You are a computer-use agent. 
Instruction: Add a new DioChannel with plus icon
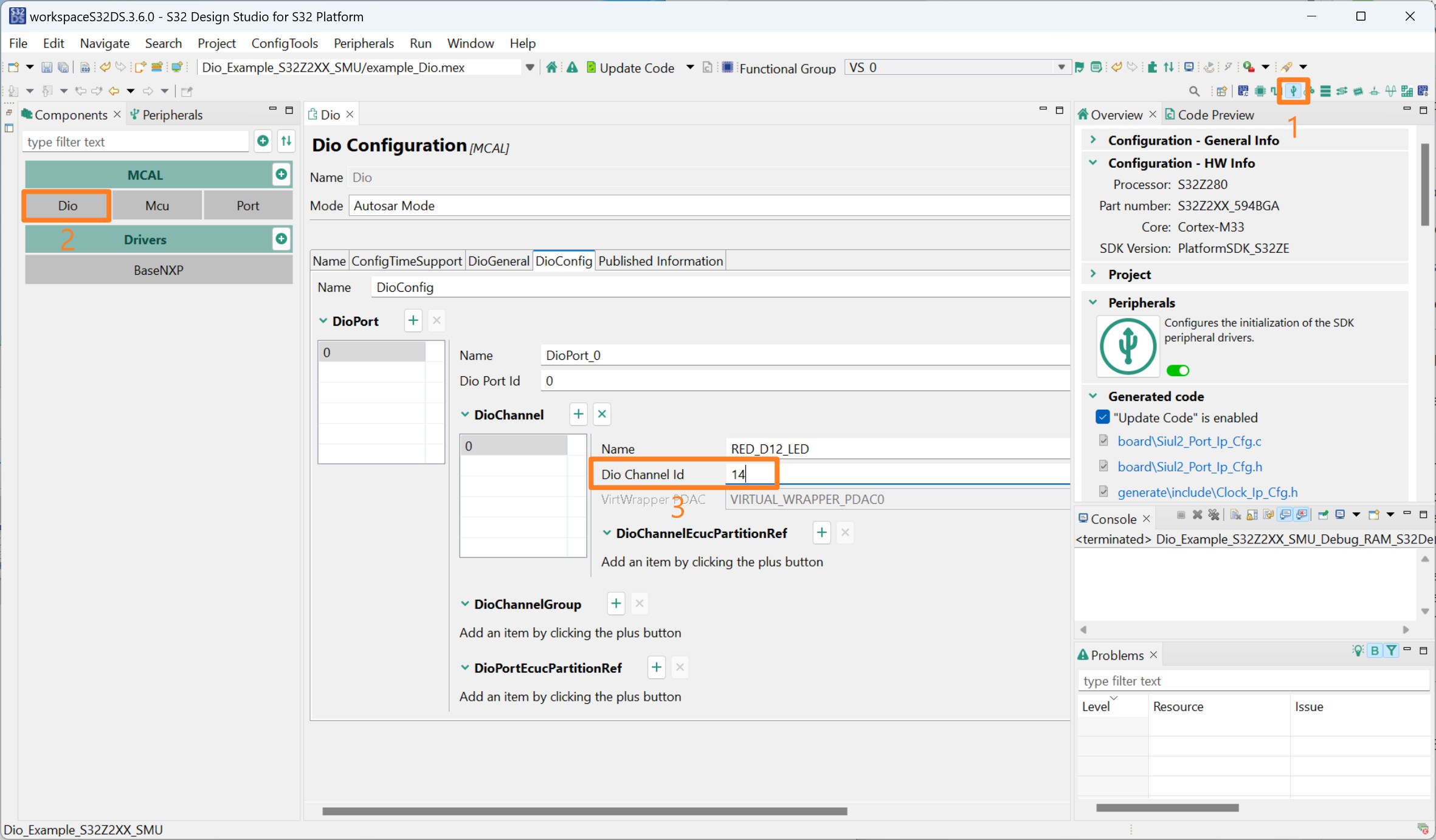[x=578, y=415]
